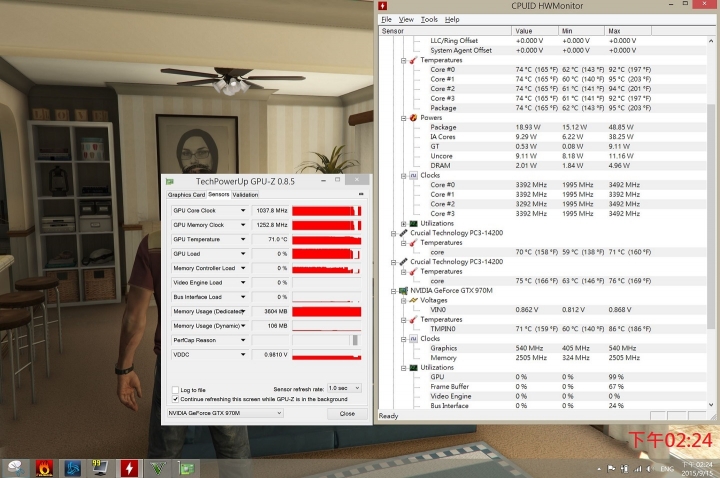Collapse the CPU Temperatures node above Core #0
Screen dimensions: 720x478
(403, 60)
